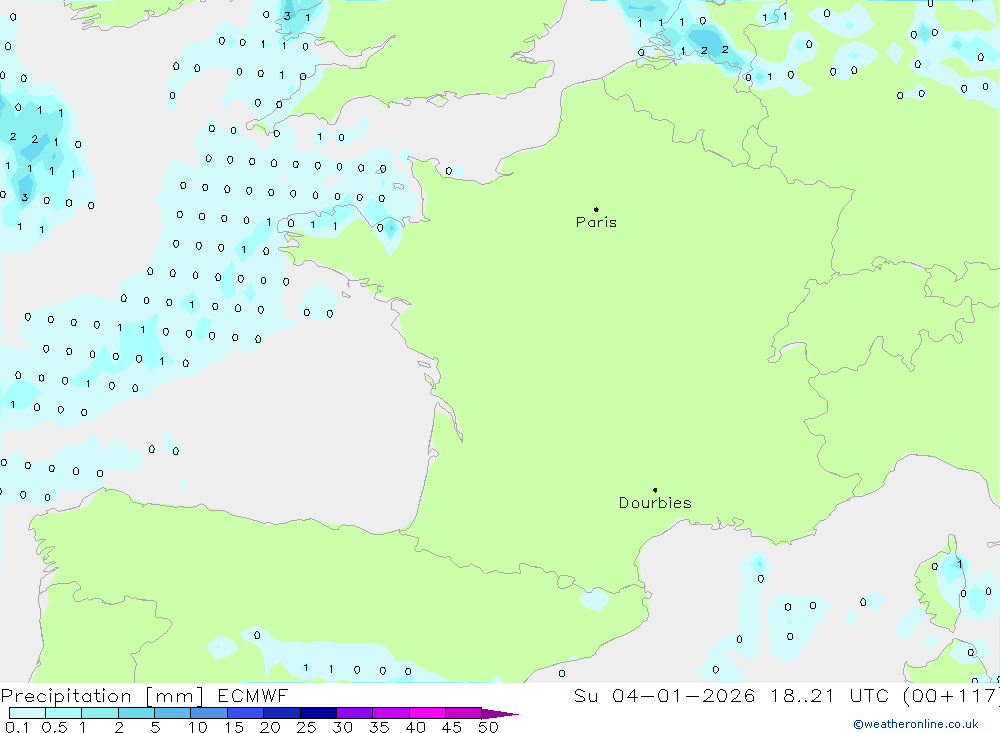Click the '(00+117' forecast offset text
The width and height of the screenshot is (1000, 733).
[950, 696]
